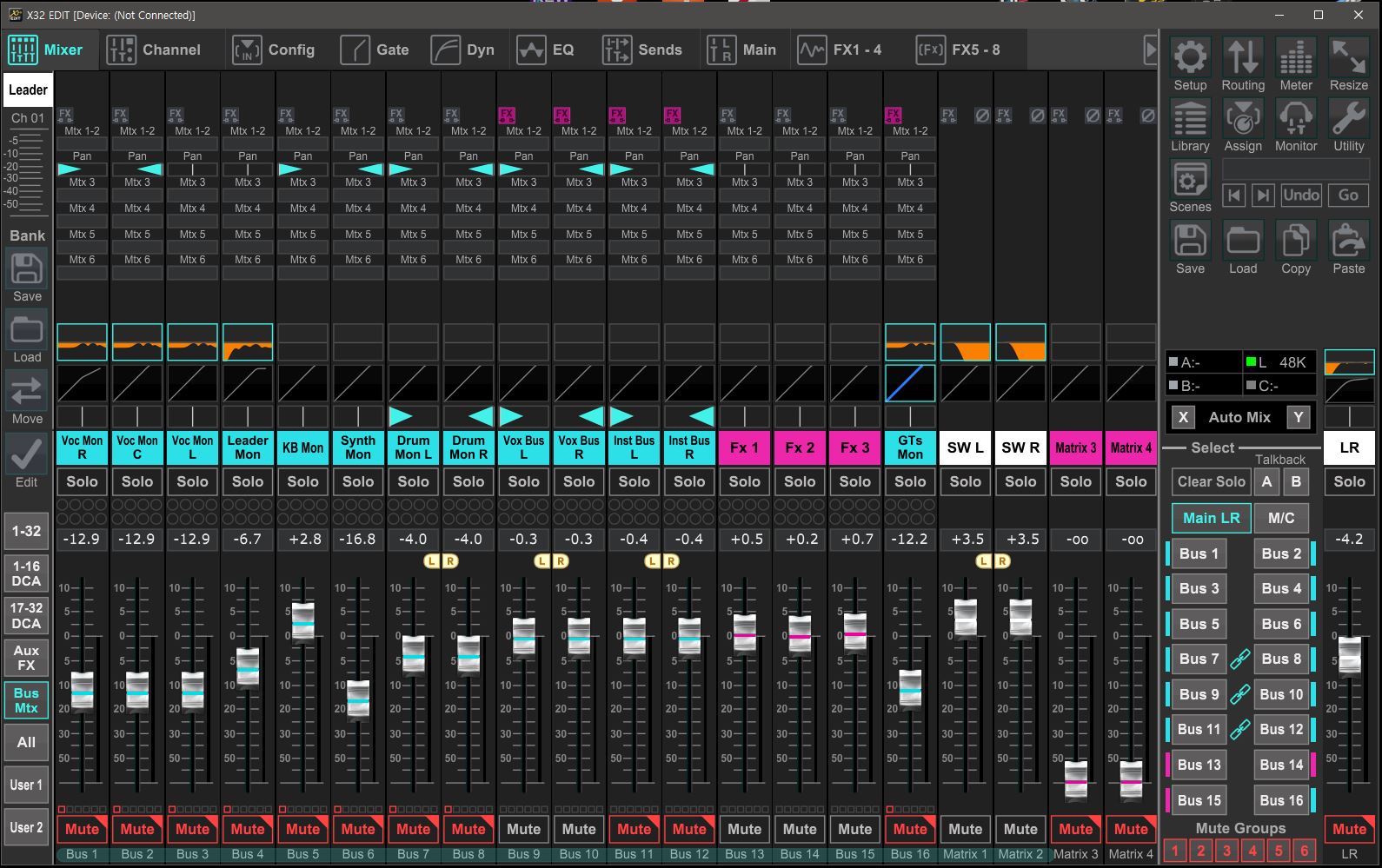Select the 1-32 channel bank
This screenshot has width=1382, height=868.
pos(27,530)
